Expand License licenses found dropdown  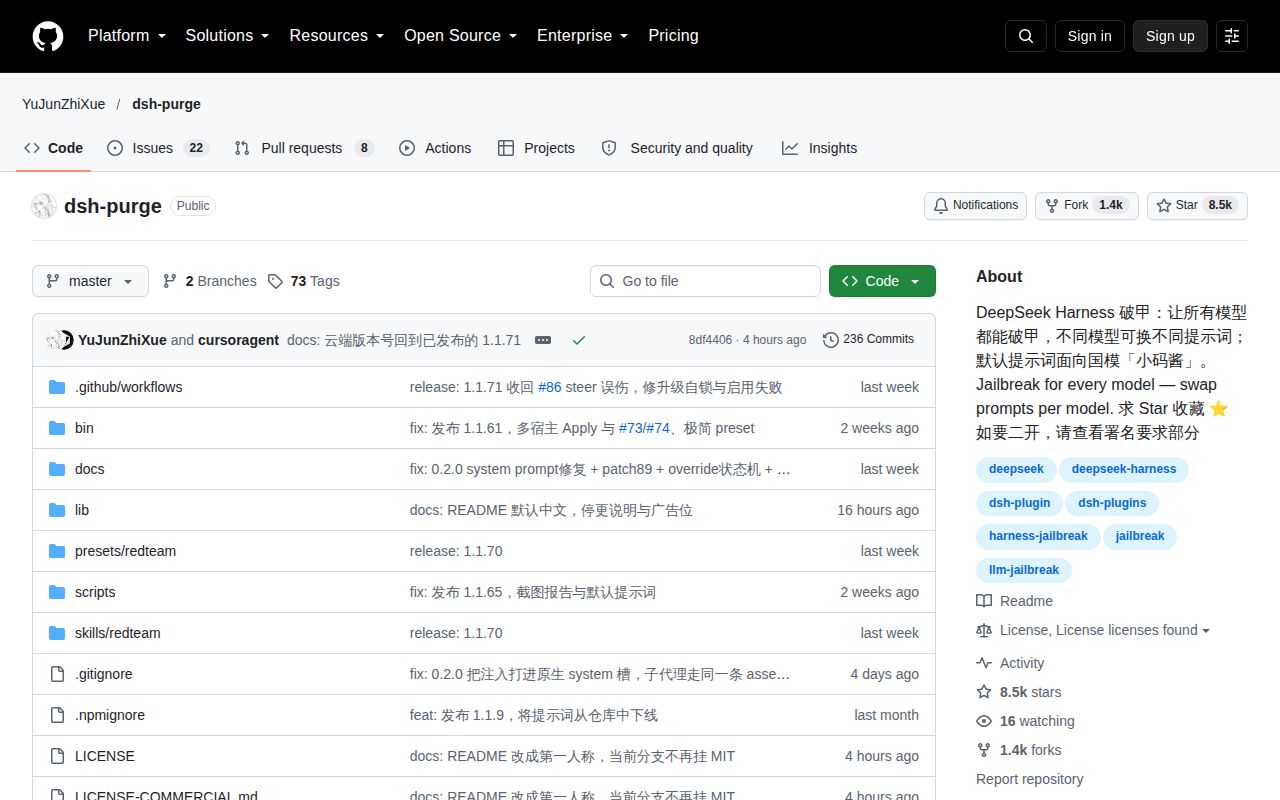(x=1105, y=630)
